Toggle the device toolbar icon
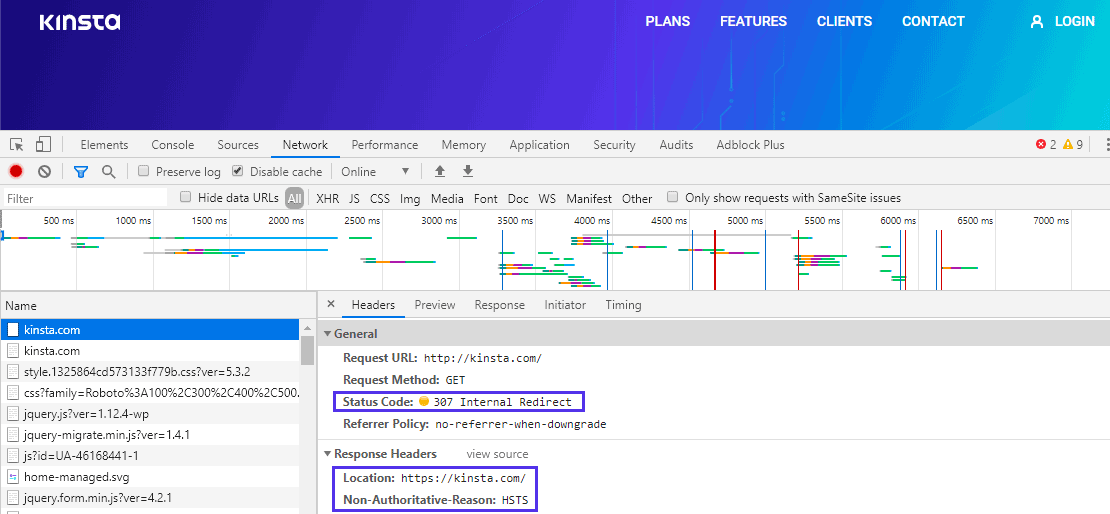This screenshot has width=1110, height=514. pyautogui.click(x=44, y=145)
